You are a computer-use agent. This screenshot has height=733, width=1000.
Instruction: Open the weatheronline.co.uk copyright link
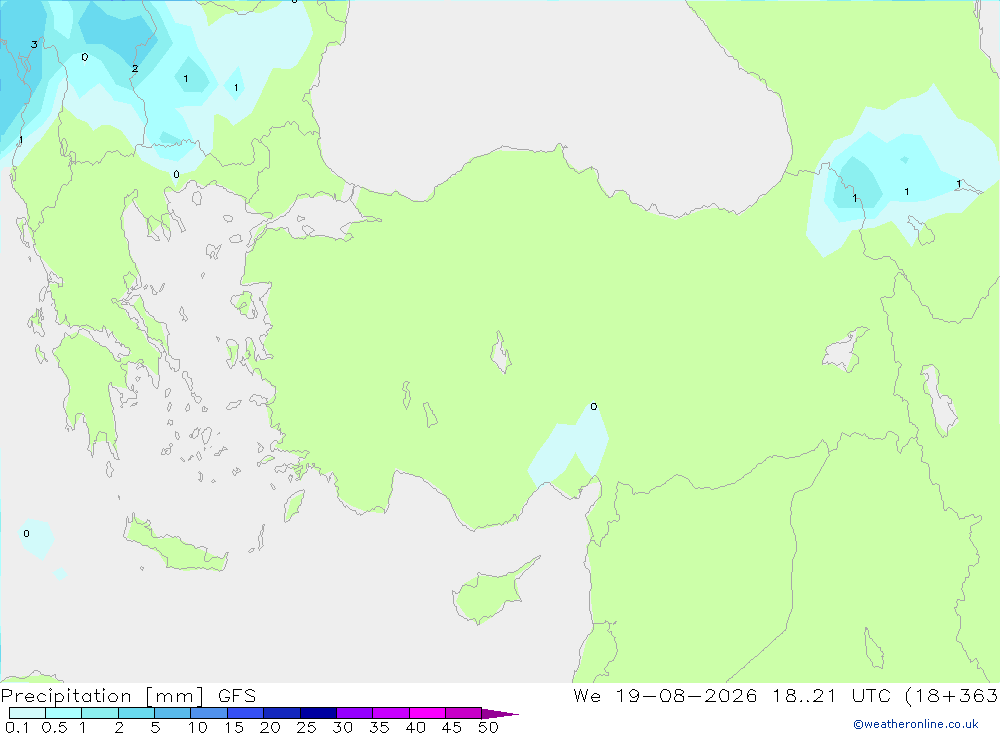[916, 724]
